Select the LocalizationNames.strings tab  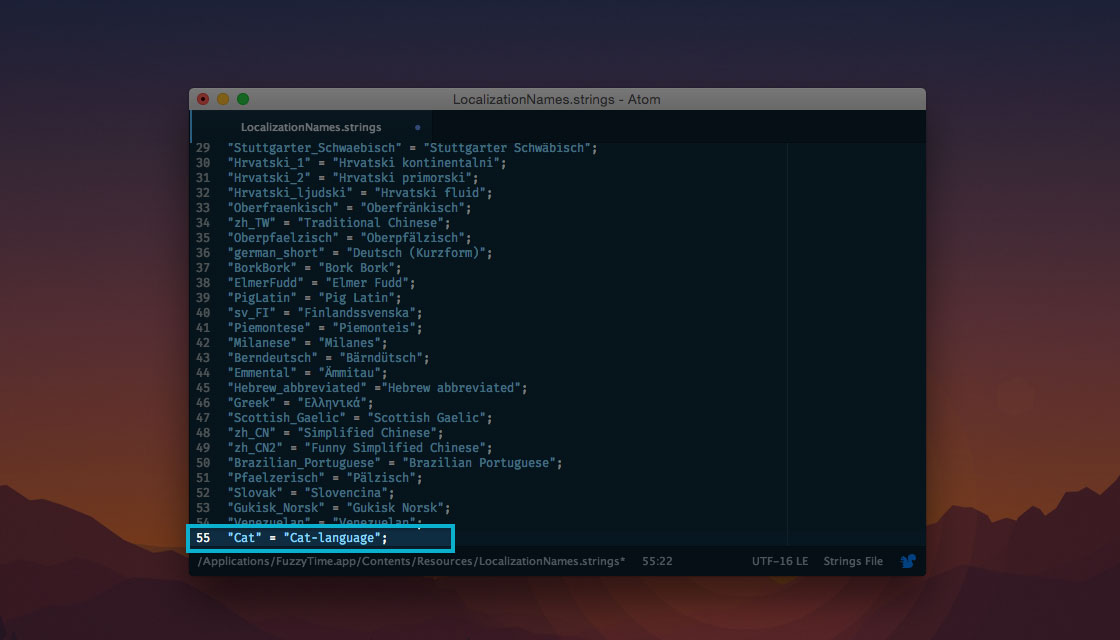click(311, 128)
